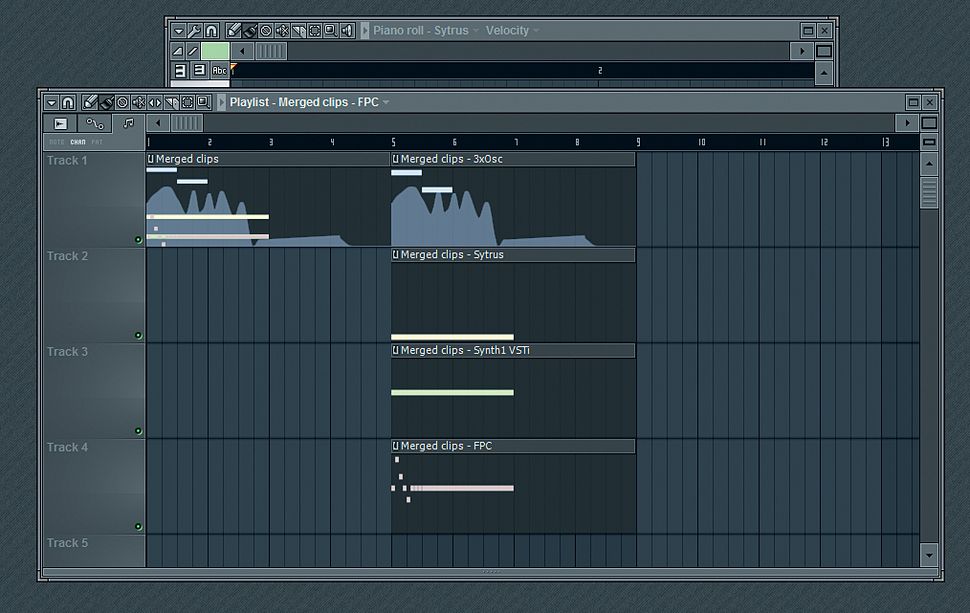
Task: Select the Piano roll speaker playback tool
Action: click(x=347, y=30)
